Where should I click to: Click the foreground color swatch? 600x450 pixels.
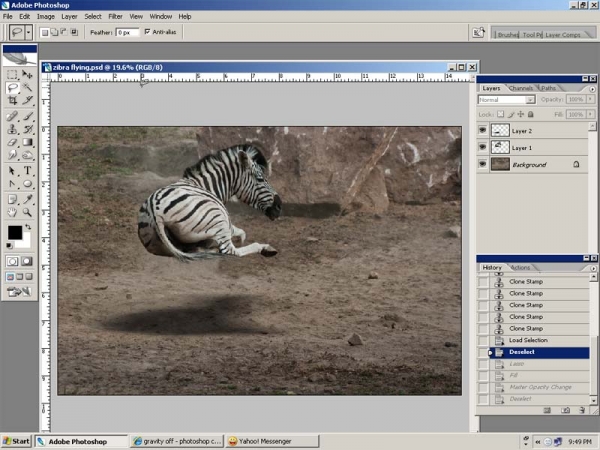coord(15,232)
